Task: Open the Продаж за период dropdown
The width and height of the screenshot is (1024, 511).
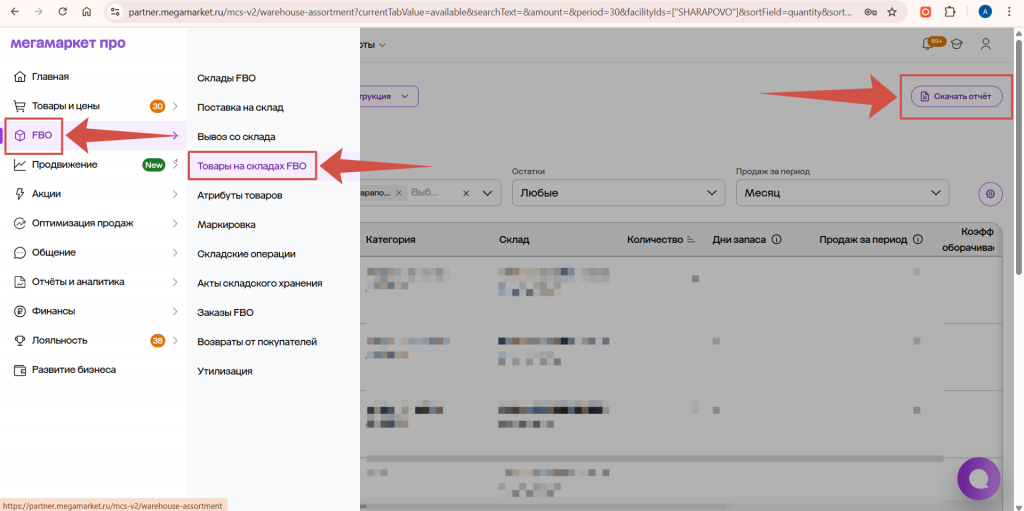Action: point(841,193)
